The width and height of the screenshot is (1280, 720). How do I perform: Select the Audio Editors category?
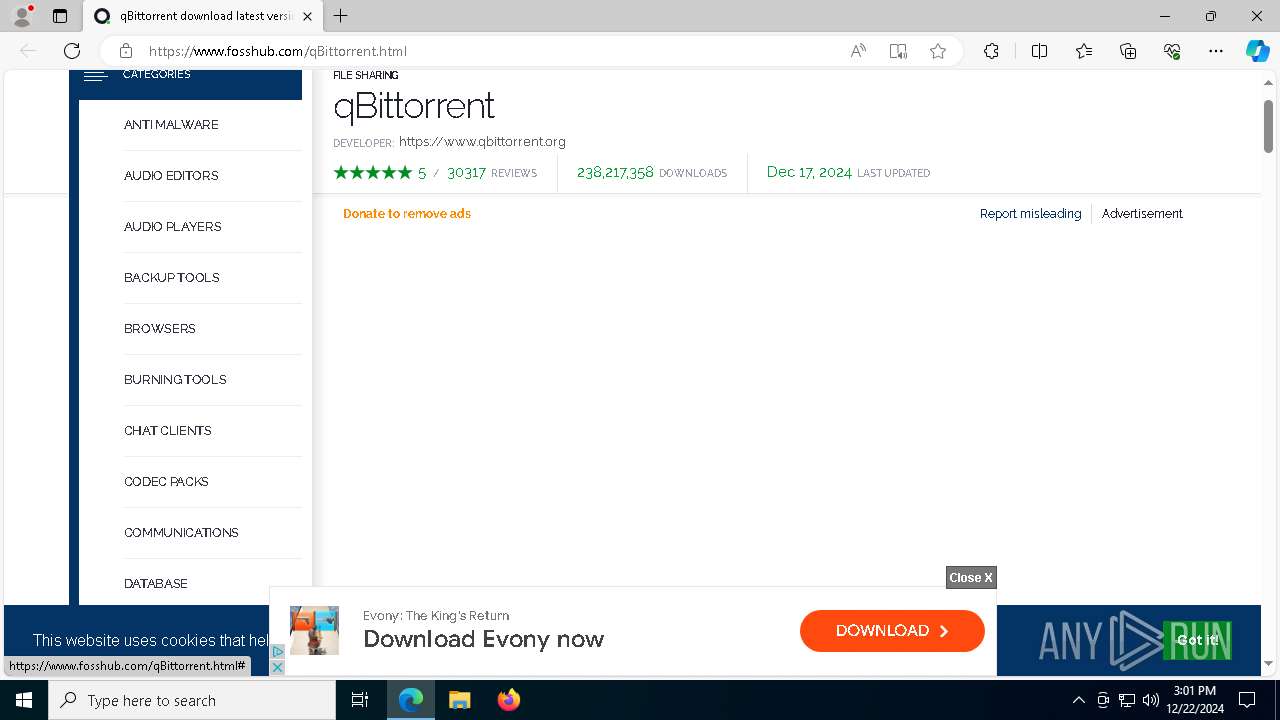pos(171,176)
